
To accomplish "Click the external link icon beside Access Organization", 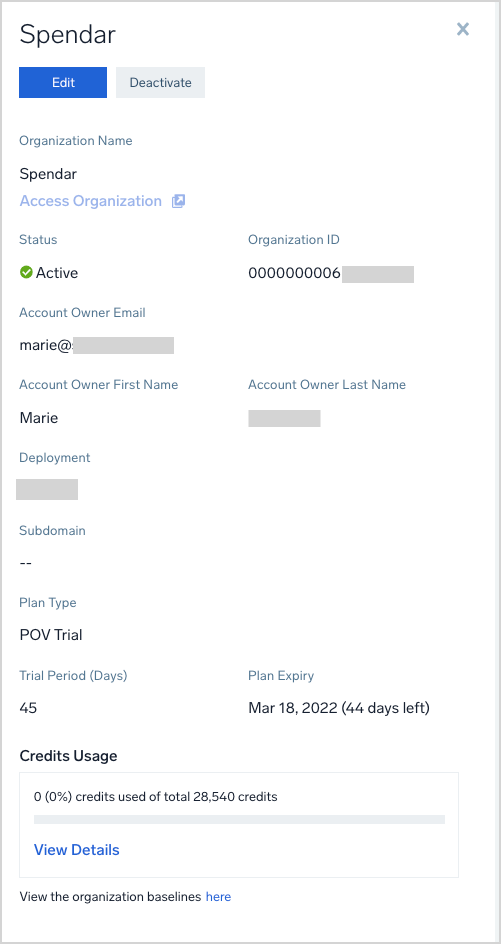I will tap(178, 201).
